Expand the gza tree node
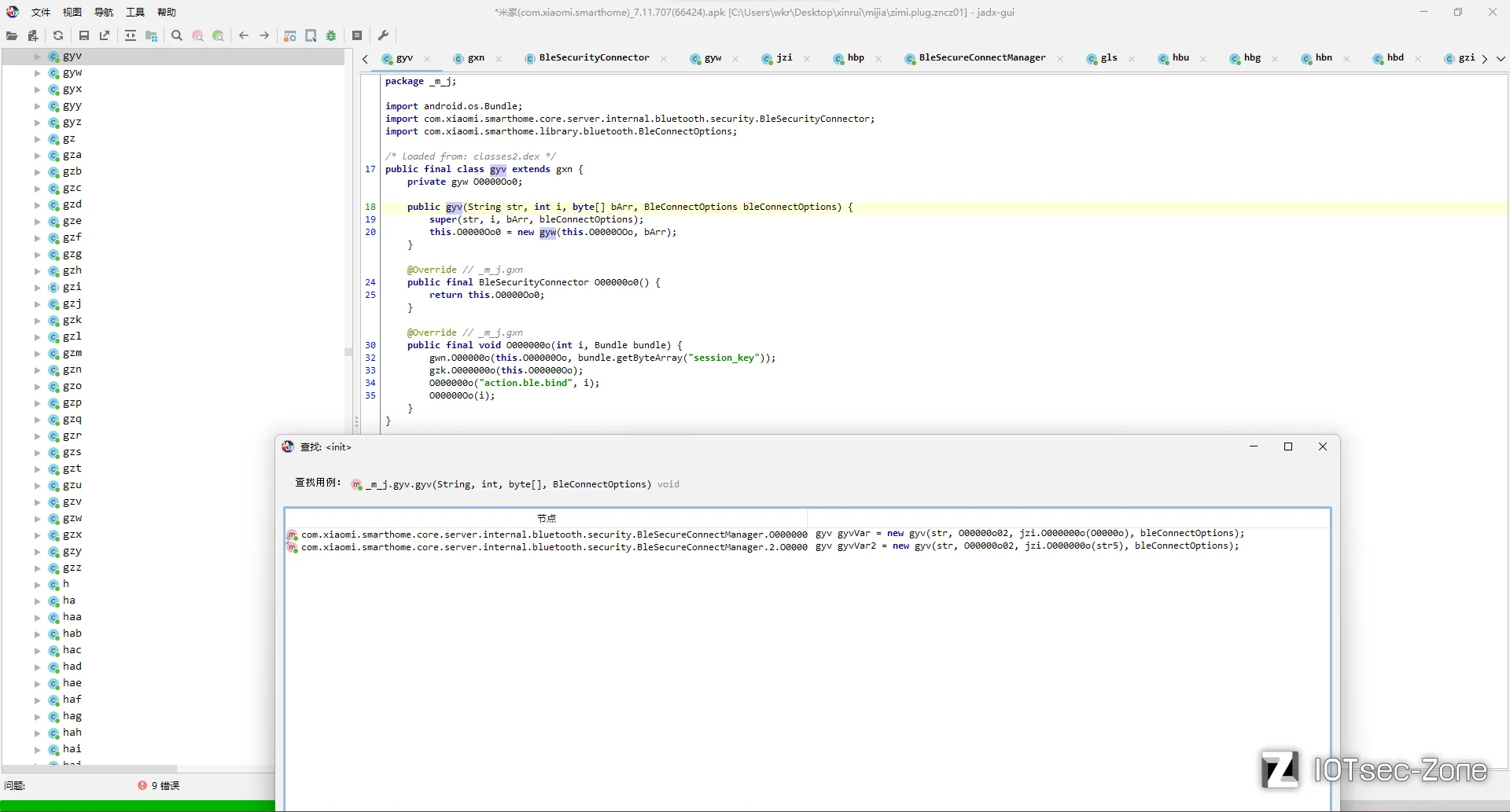 [37, 156]
